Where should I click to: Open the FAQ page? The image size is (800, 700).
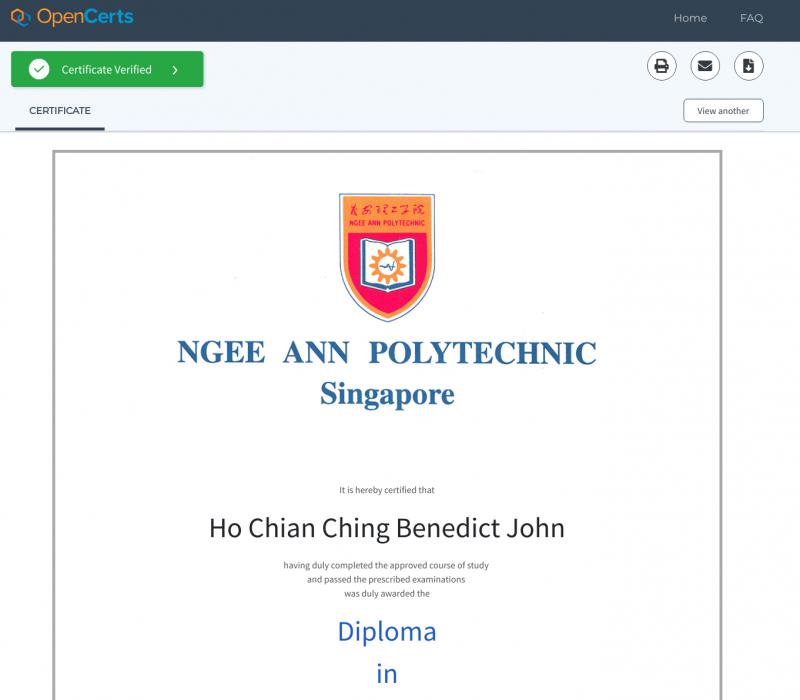coord(751,18)
